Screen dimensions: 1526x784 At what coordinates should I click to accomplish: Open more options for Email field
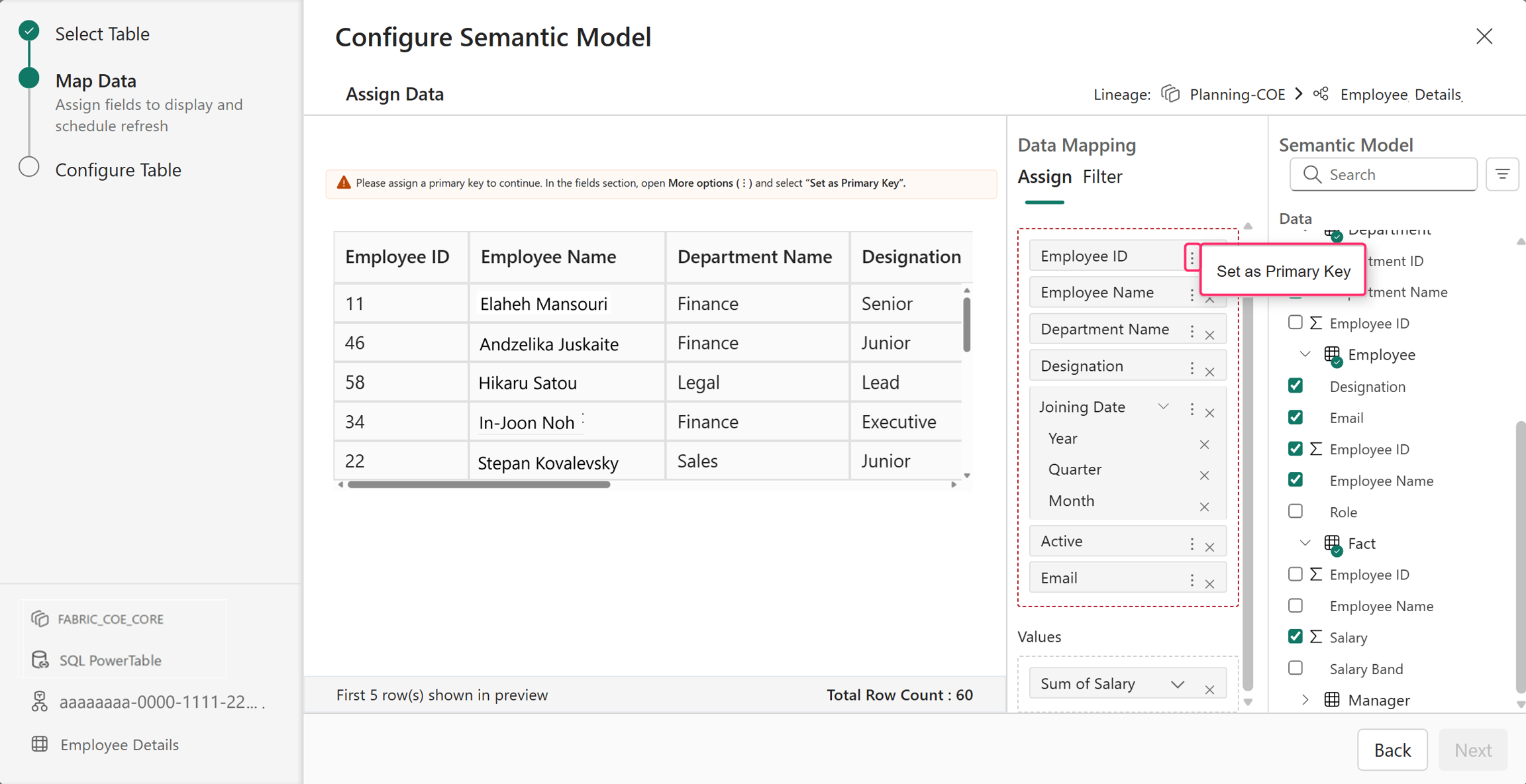(x=1192, y=579)
